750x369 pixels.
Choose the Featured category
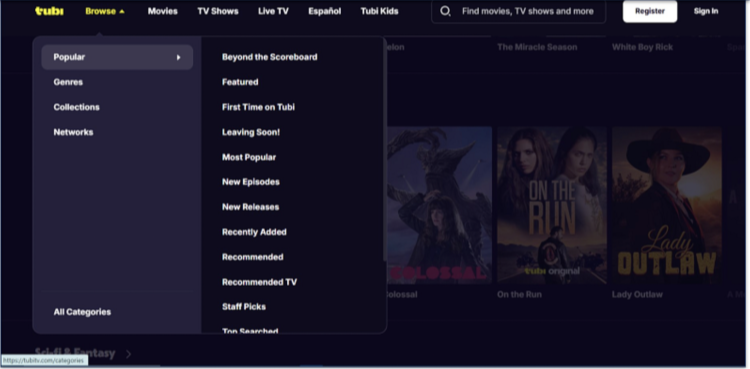[x=240, y=82]
